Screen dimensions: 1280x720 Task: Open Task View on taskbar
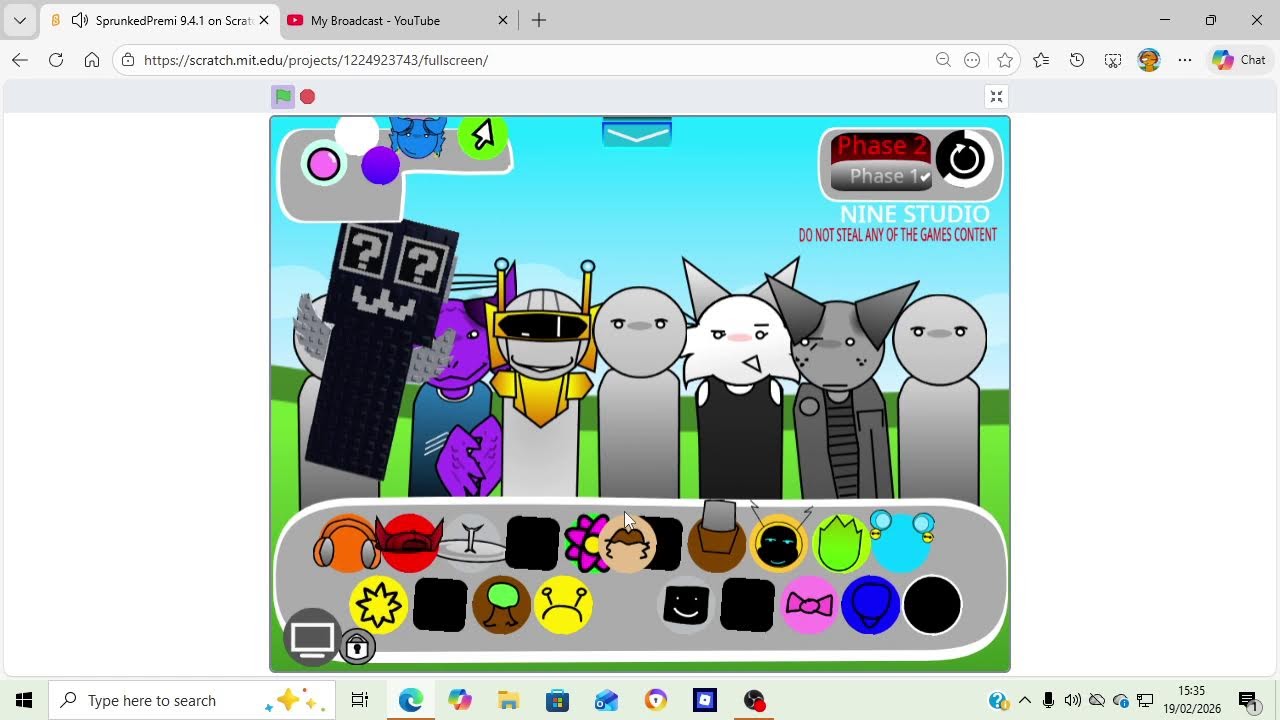point(360,700)
